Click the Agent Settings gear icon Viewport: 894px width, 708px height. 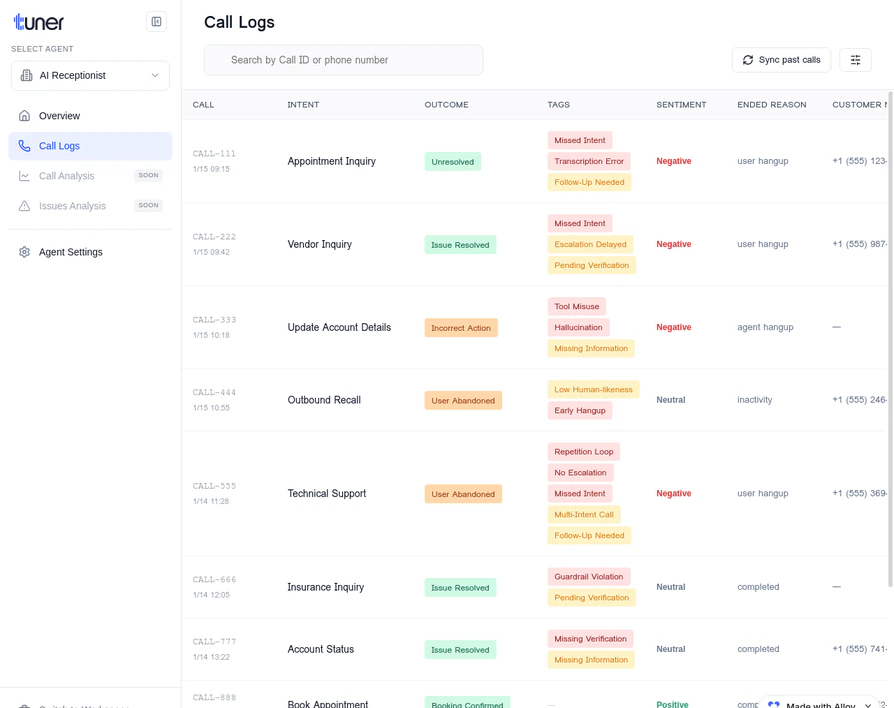(x=24, y=252)
